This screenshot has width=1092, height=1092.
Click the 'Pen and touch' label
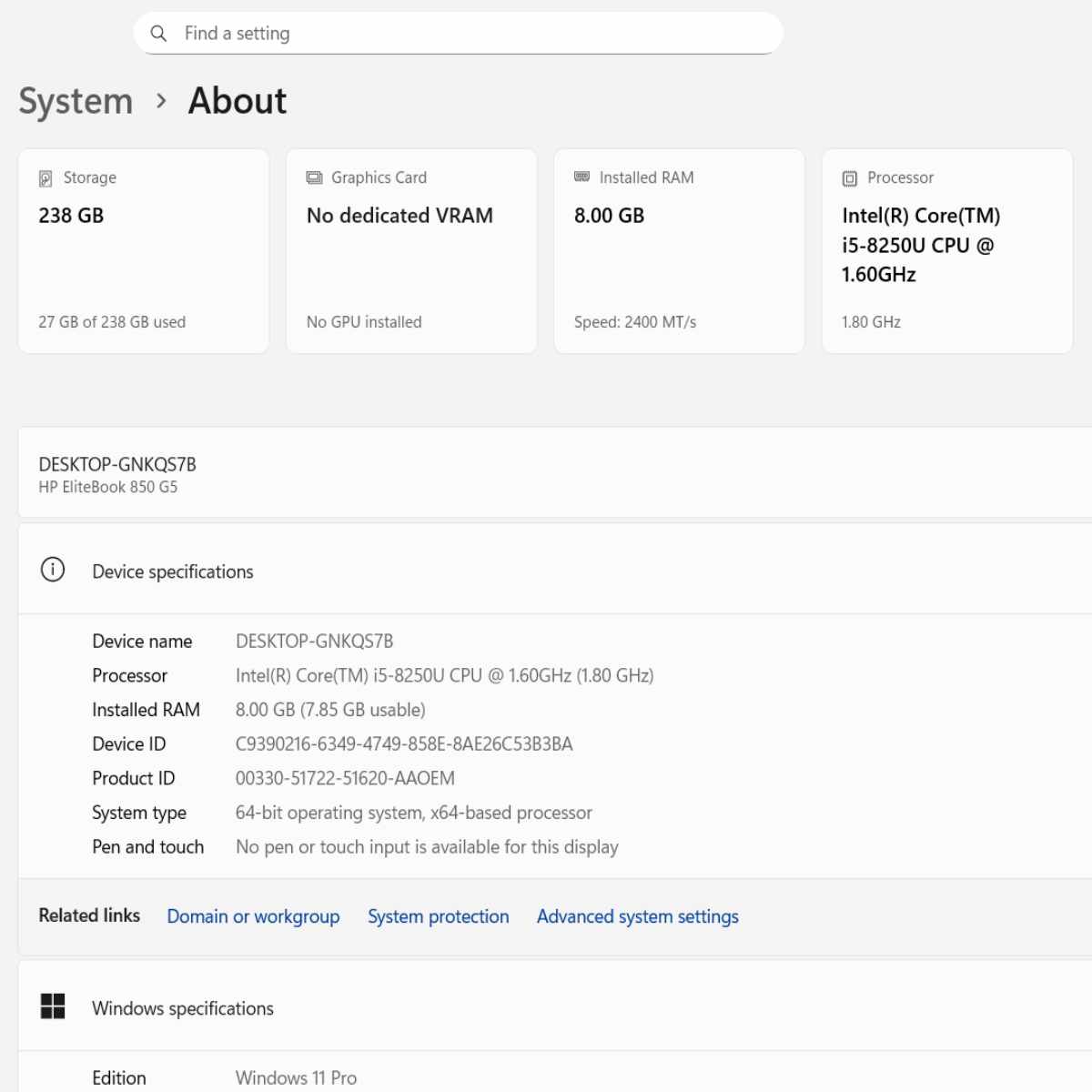(x=147, y=847)
